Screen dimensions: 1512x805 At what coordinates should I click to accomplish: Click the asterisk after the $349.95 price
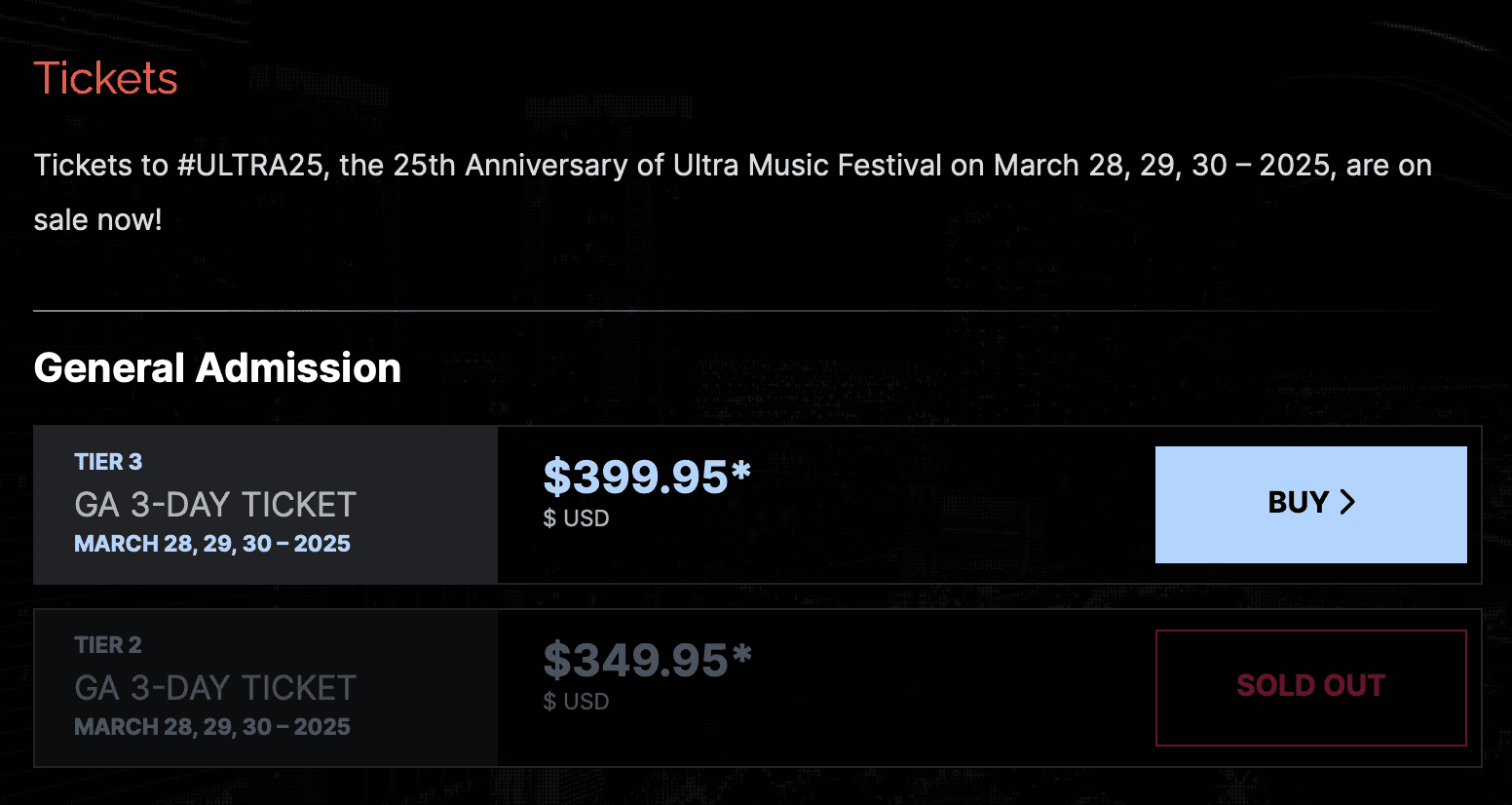741,653
